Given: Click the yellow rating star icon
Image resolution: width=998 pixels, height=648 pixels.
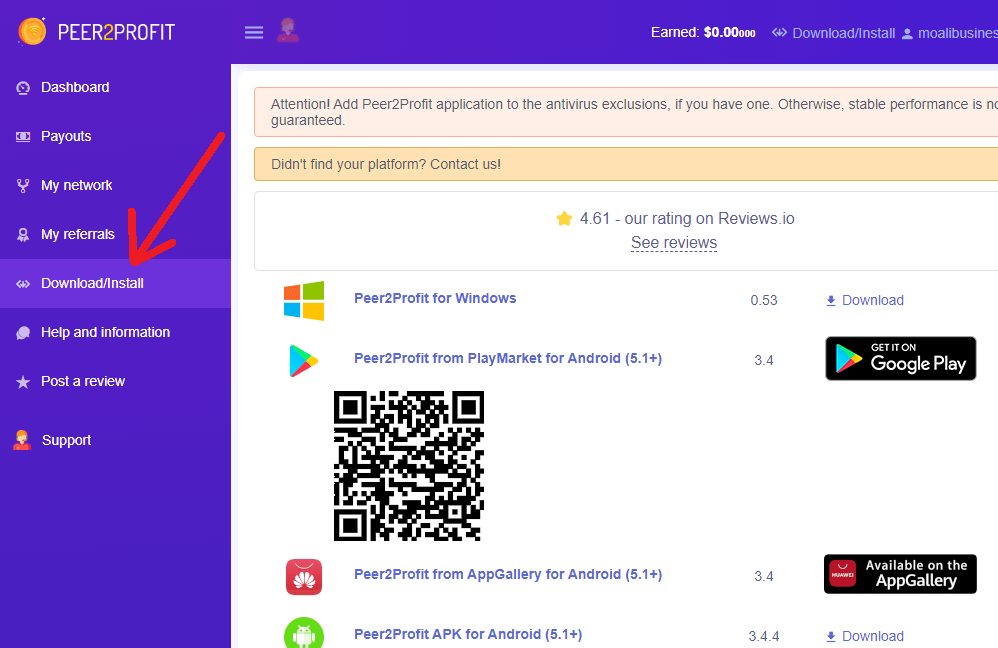Looking at the screenshot, I should coord(564,219).
